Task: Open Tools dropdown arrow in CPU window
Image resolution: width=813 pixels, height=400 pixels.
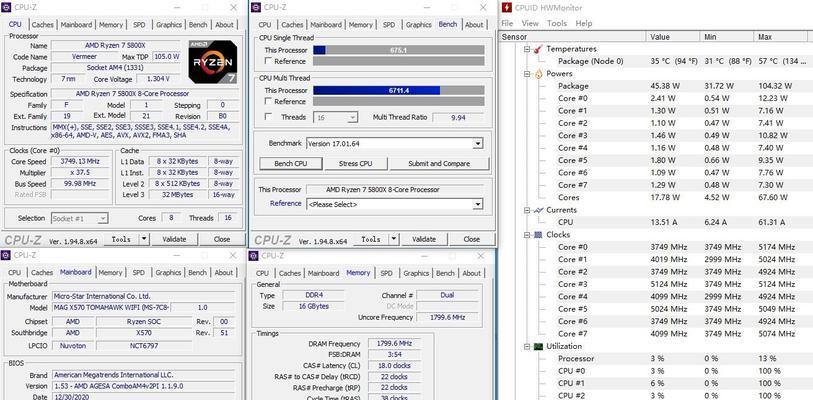Action: [144, 239]
